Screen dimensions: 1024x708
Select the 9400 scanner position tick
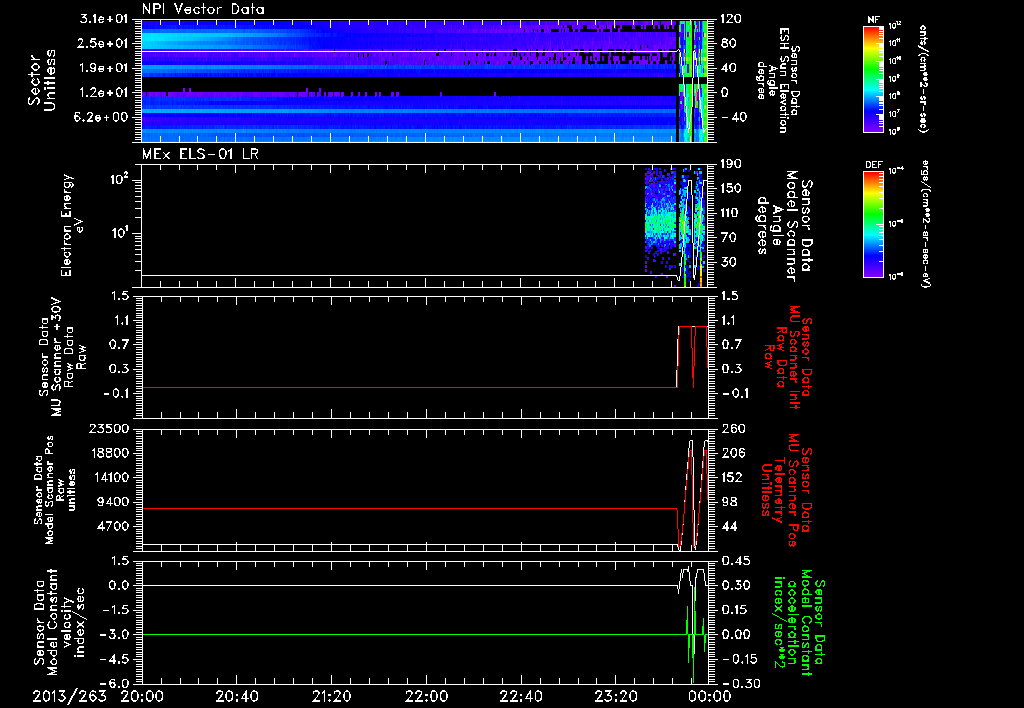[112, 502]
